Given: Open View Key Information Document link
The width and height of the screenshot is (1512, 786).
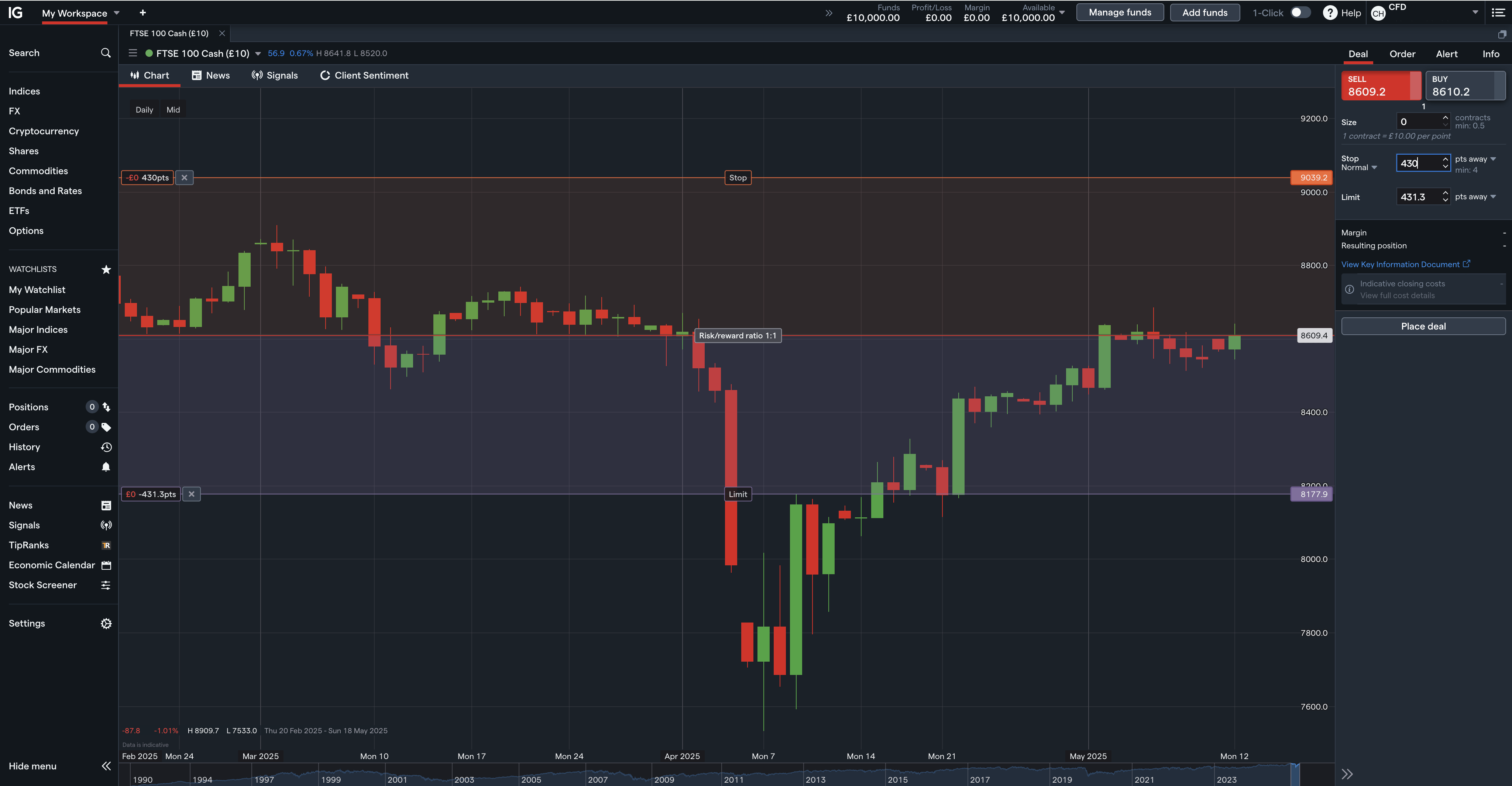Looking at the screenshot, I should tap(1406, 265).
